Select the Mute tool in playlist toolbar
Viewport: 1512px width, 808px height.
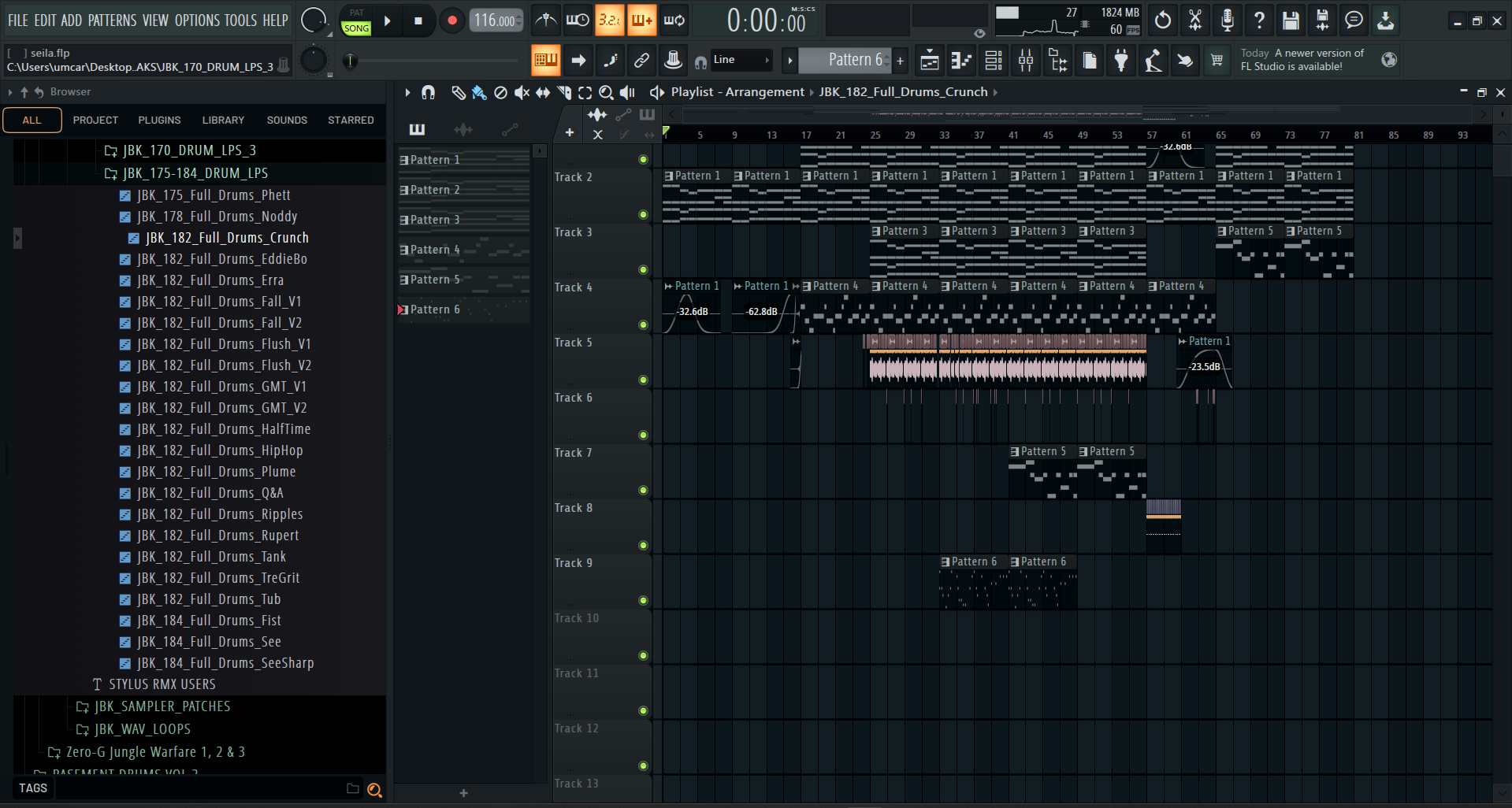(x=522, y=92)
